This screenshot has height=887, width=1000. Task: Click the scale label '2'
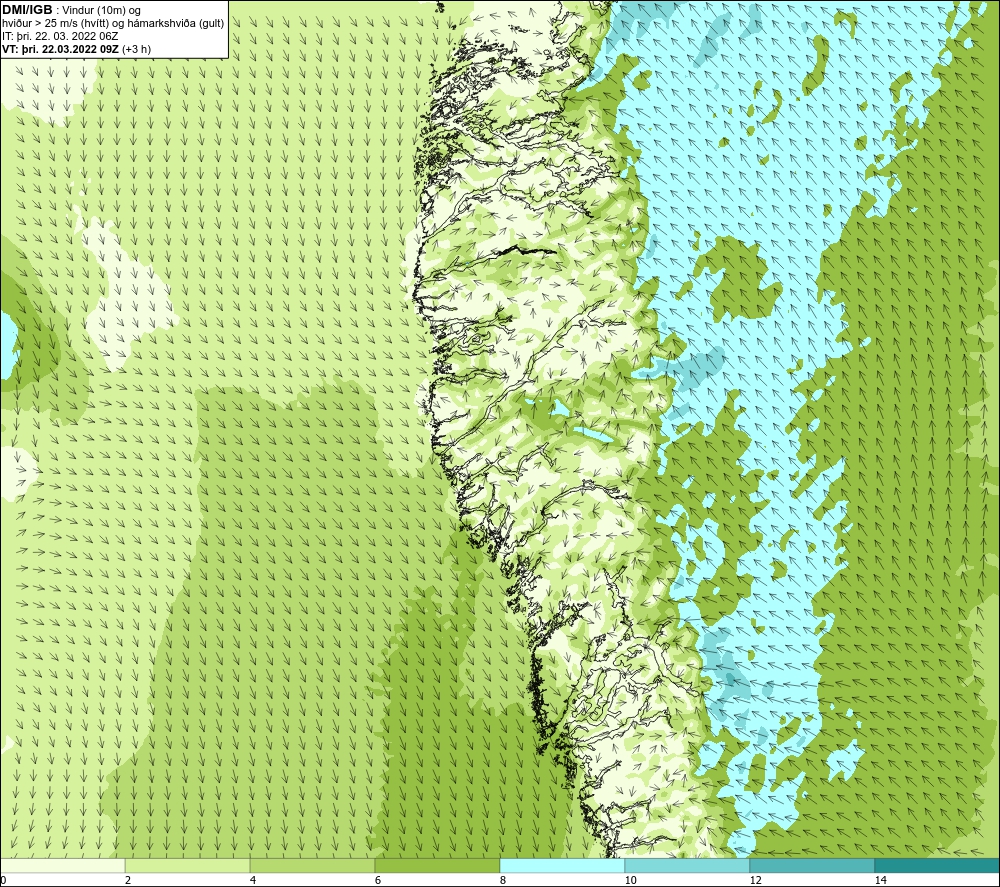(x=128, y=880)
